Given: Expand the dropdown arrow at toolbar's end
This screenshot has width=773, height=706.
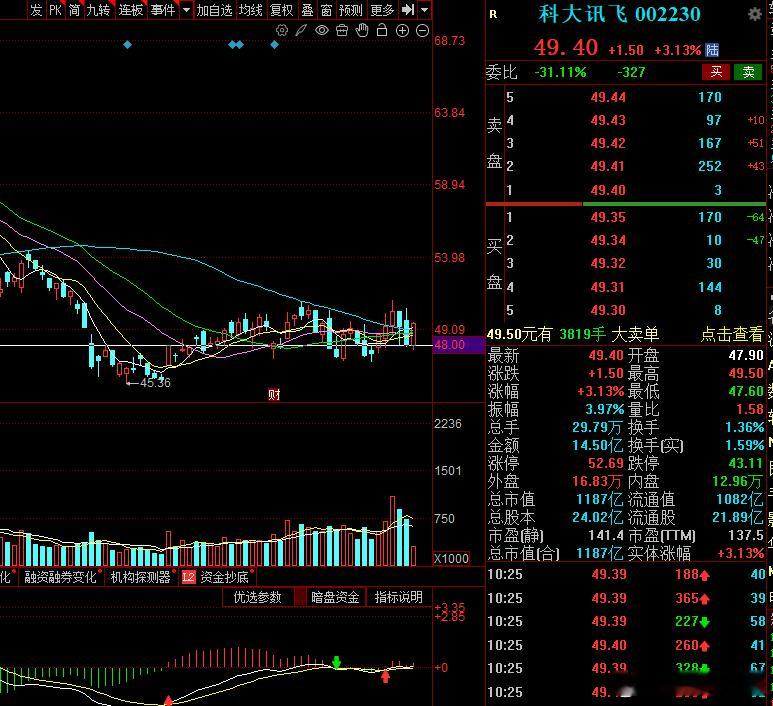Looking at the screenshot, I should pos(424,9).
